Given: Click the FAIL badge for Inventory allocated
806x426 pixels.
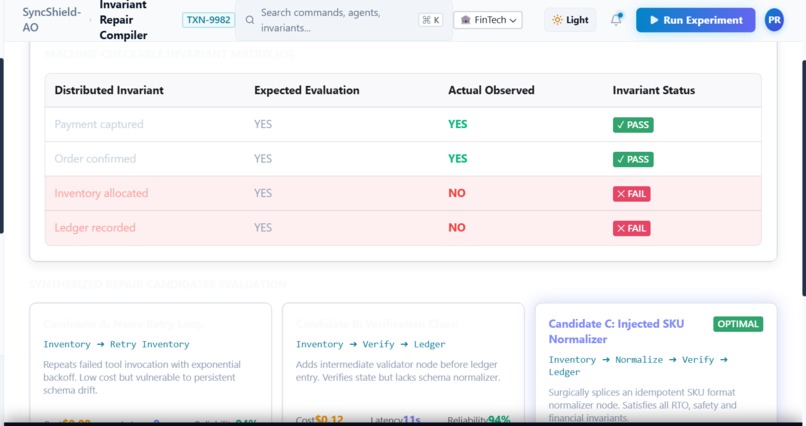Looking at the screenshot, I should pyautogui.click(x=631, y=194).
